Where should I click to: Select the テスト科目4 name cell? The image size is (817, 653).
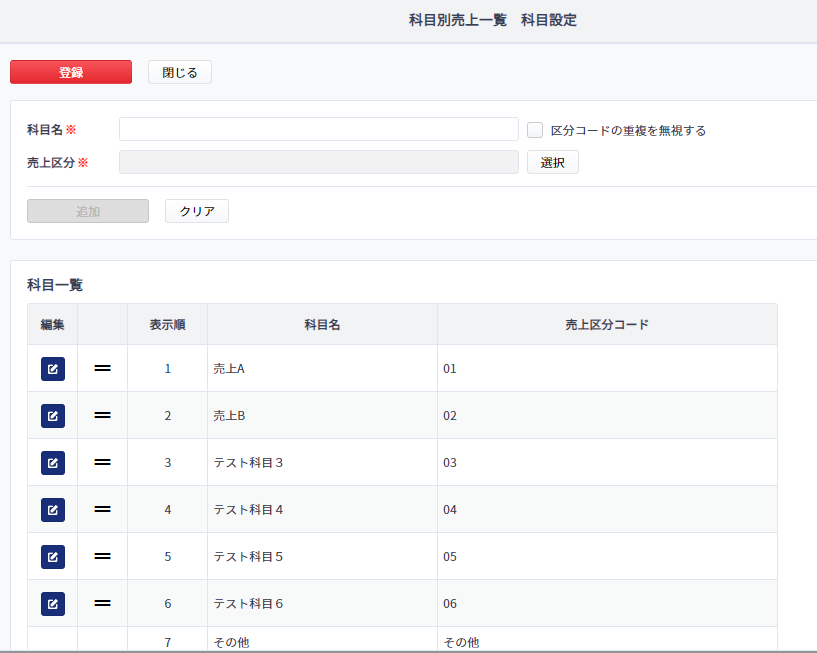point(322,509)
